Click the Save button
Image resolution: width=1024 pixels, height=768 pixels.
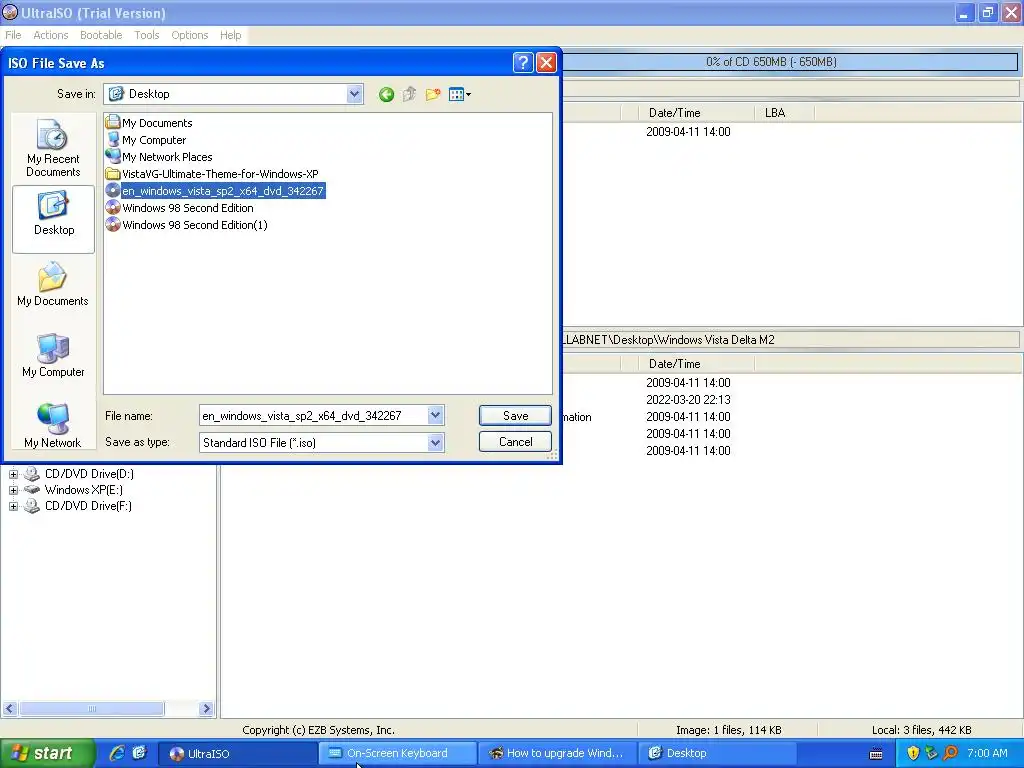click(515, 415)
